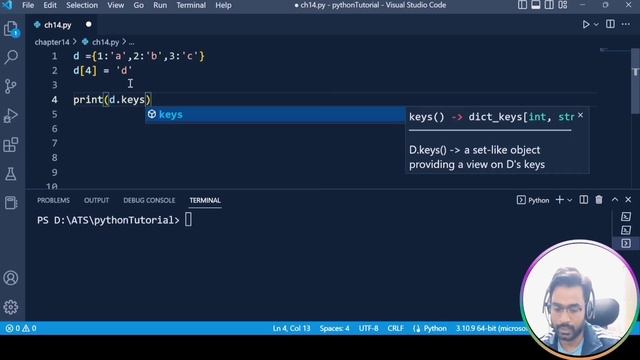Click Ln 4, Col 13 status item
Image resolution: width=640 pixels, height=360 pixels.
tap(291, 328)
